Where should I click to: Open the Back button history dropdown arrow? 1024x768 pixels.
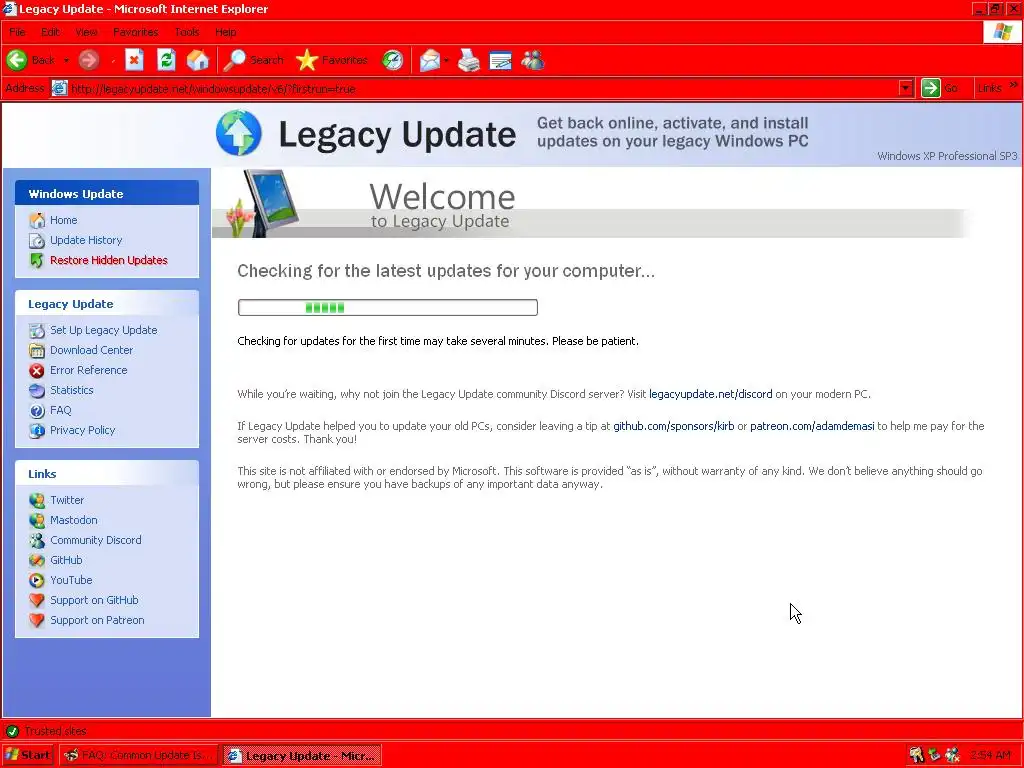point(66,60)
